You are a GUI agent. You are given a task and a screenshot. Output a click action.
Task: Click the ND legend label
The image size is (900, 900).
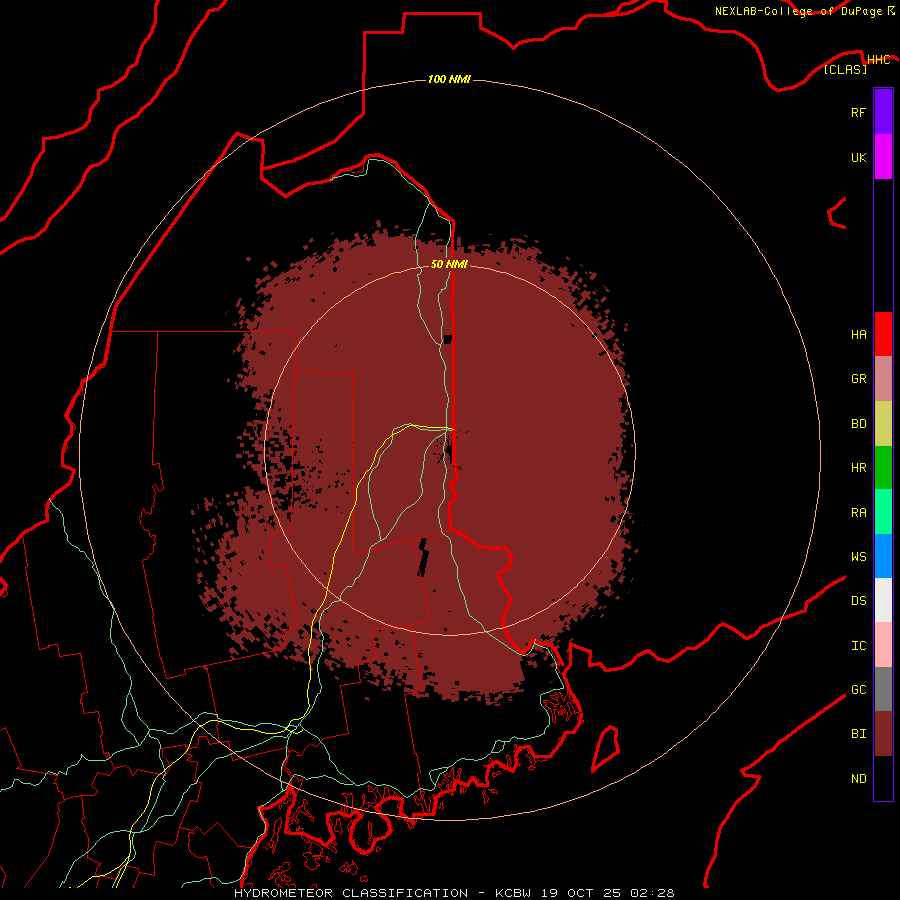click(858, 779)
